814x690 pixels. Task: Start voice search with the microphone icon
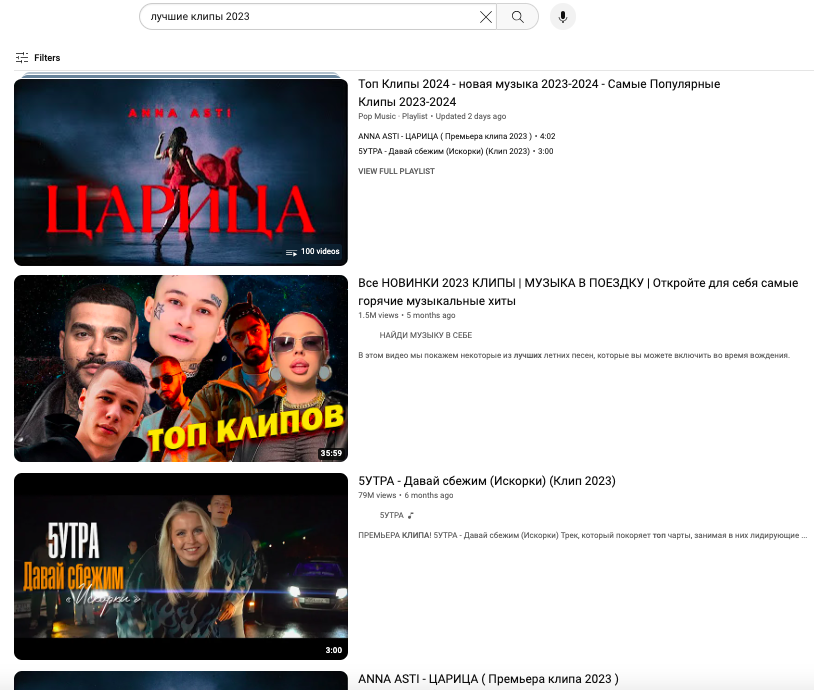[563, 17]
